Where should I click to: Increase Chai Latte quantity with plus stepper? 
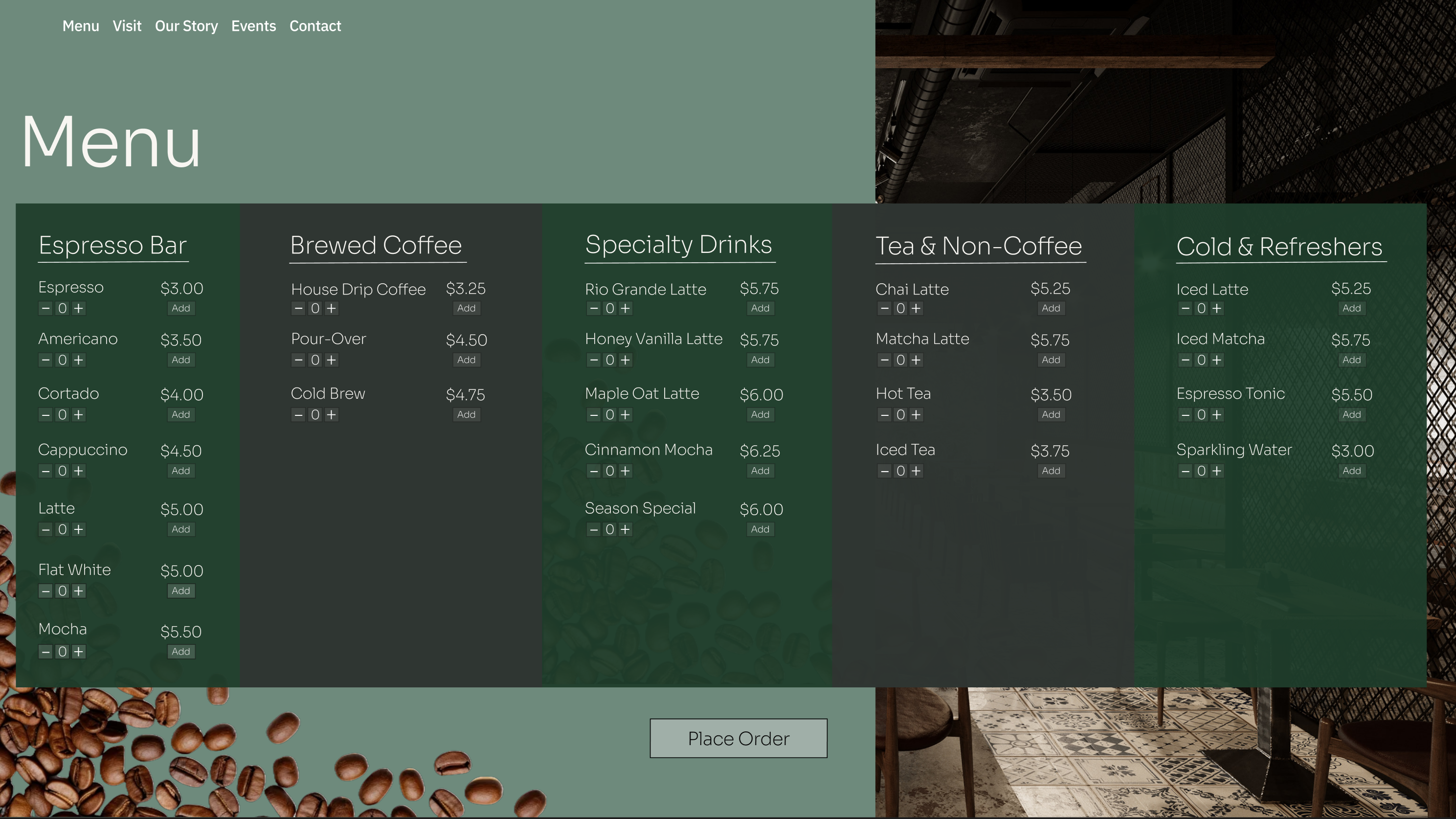[916, 308]
